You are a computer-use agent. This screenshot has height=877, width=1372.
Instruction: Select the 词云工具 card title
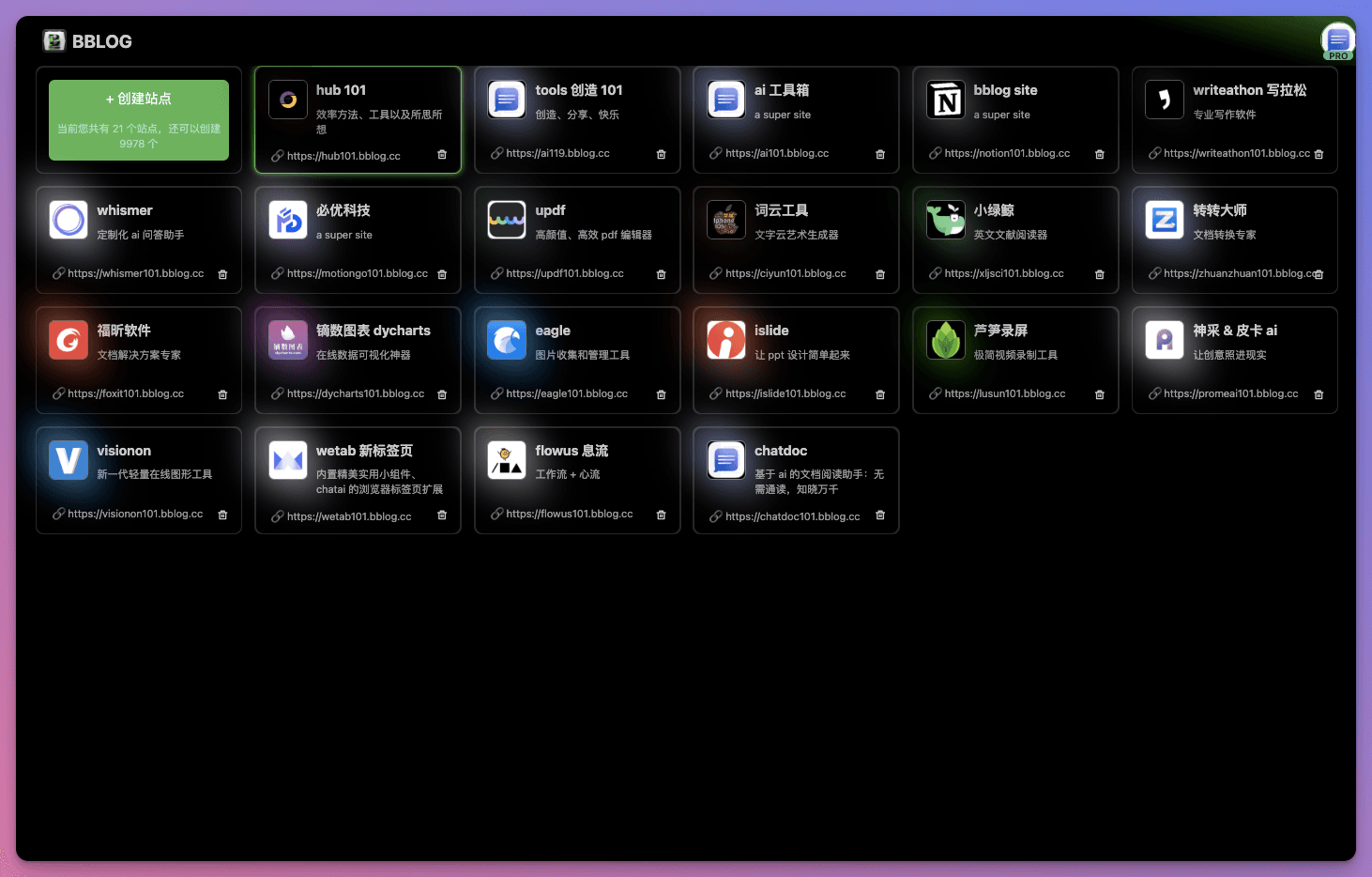pos(782,210)
